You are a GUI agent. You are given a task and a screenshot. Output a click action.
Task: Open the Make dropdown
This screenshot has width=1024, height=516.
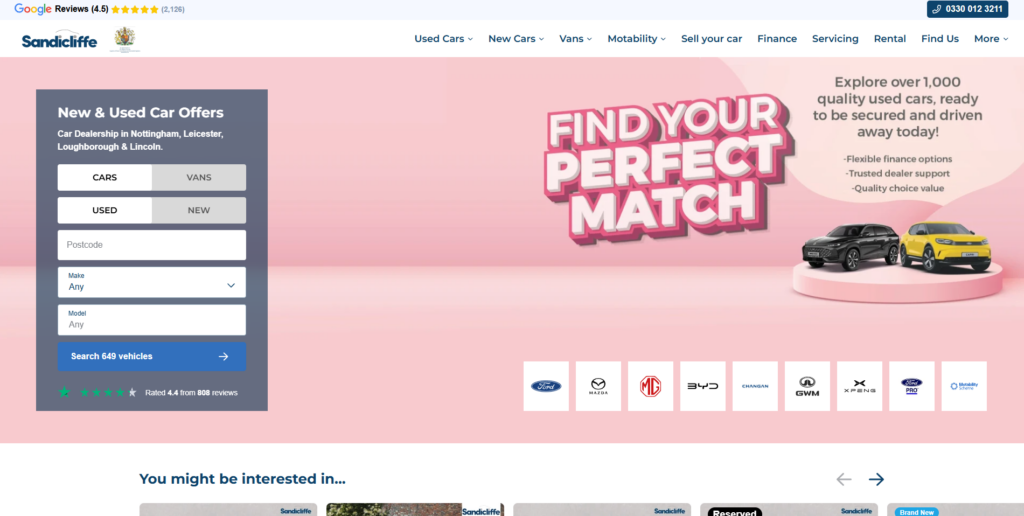[152, 282]
